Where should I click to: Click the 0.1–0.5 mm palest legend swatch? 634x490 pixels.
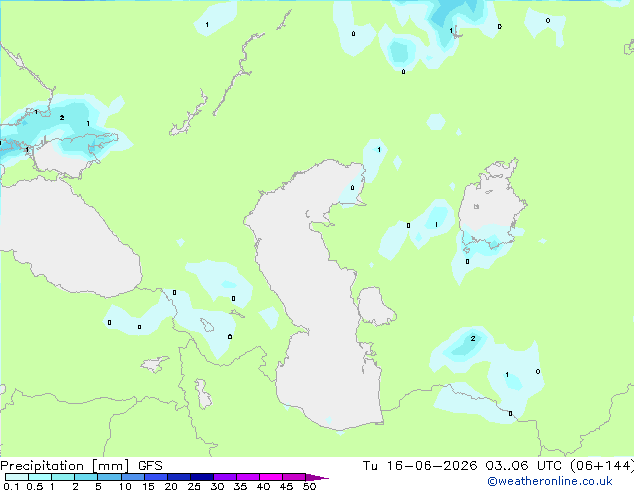pyautogui.click(x=17, y=477)
